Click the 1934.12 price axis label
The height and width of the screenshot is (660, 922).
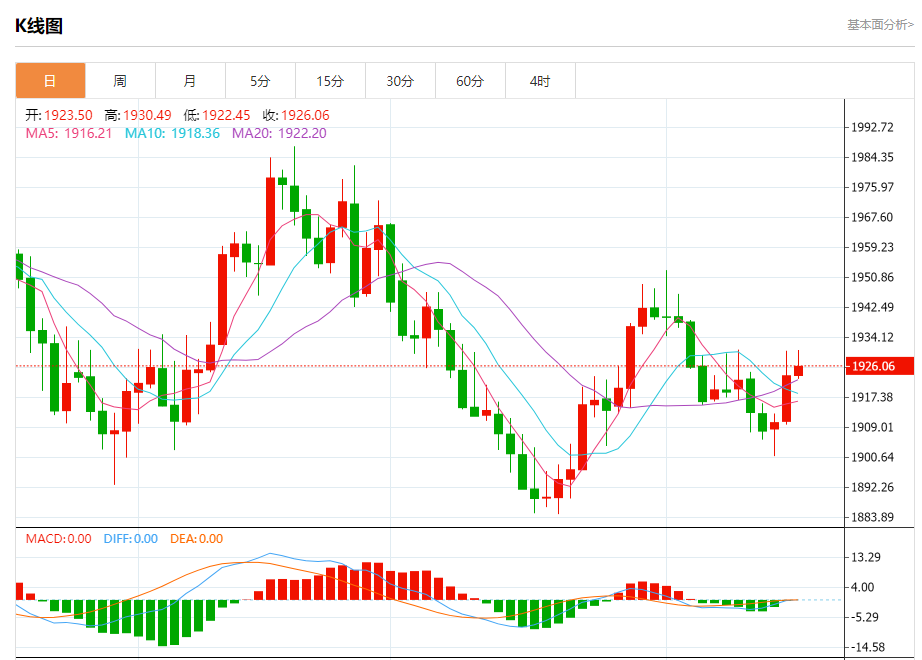pyautogui.click(x=873, y=338)
